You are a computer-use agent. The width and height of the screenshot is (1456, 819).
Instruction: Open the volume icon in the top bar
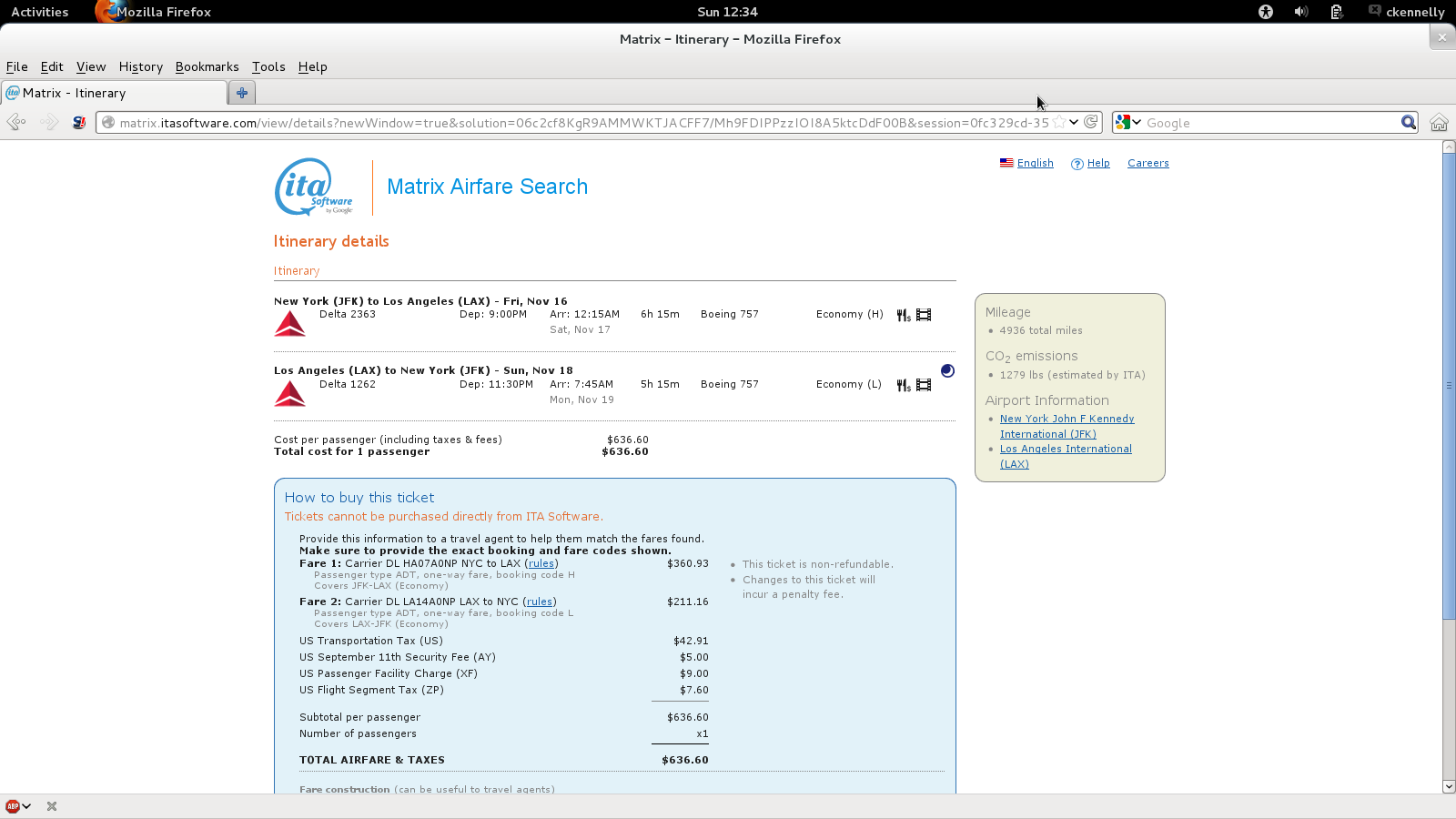point(1301,12)
